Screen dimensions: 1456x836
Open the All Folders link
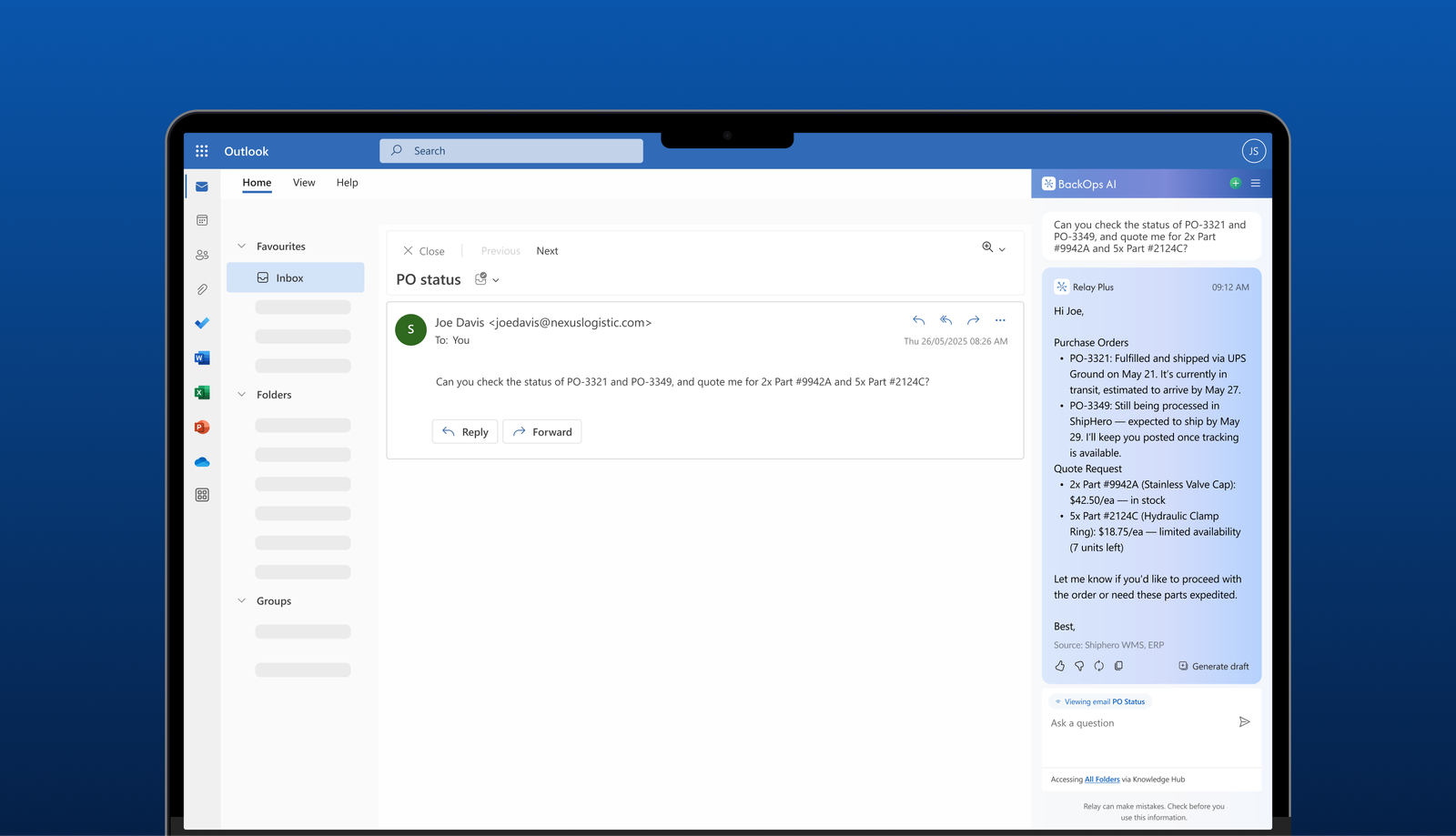pos(1102,780)
